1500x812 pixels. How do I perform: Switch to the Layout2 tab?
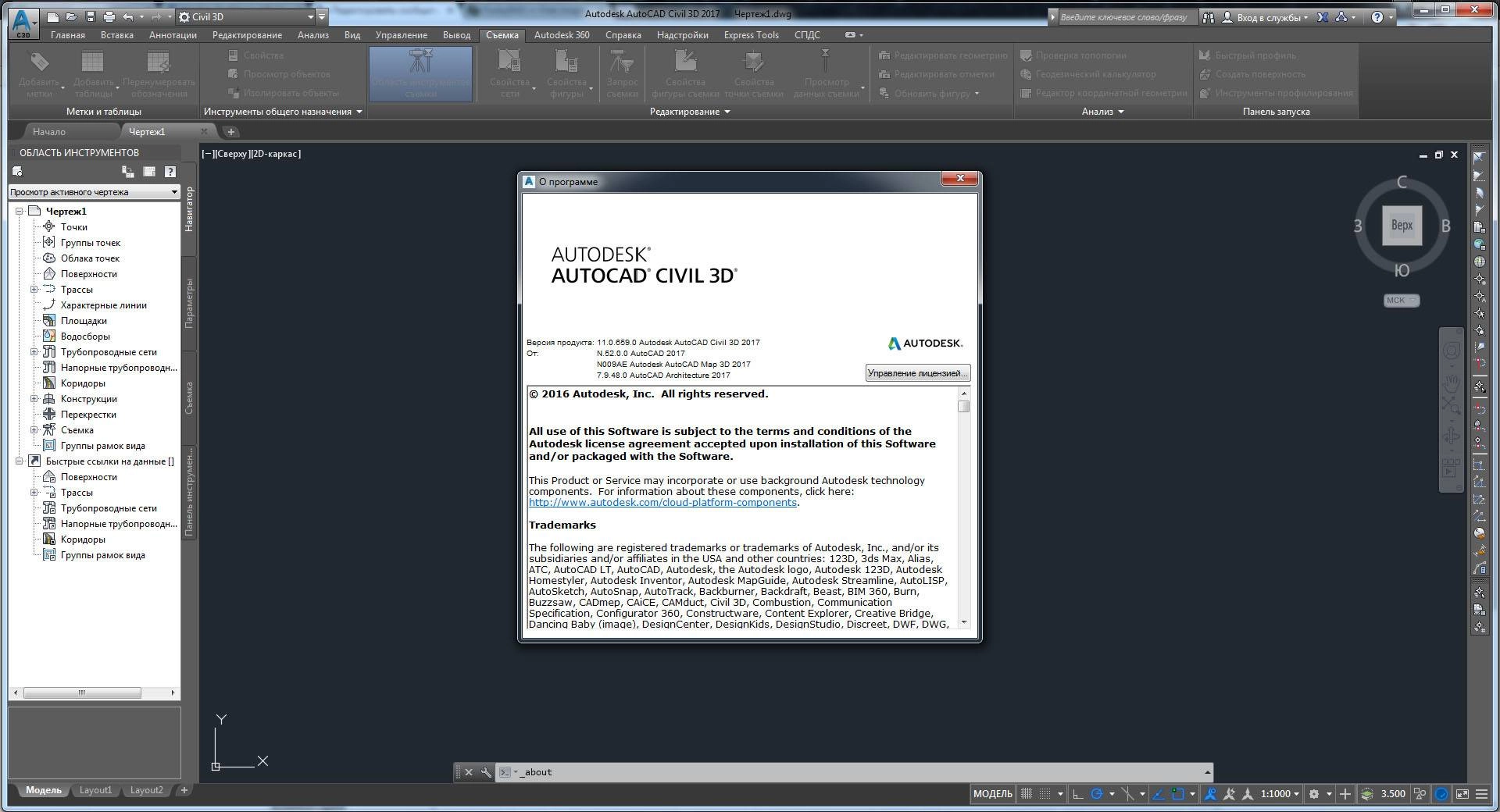point(146,790)
